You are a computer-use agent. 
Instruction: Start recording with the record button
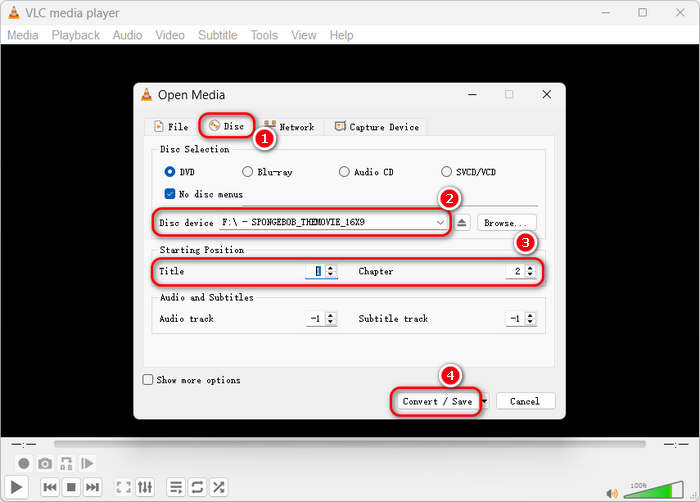[x=24, y=464]
